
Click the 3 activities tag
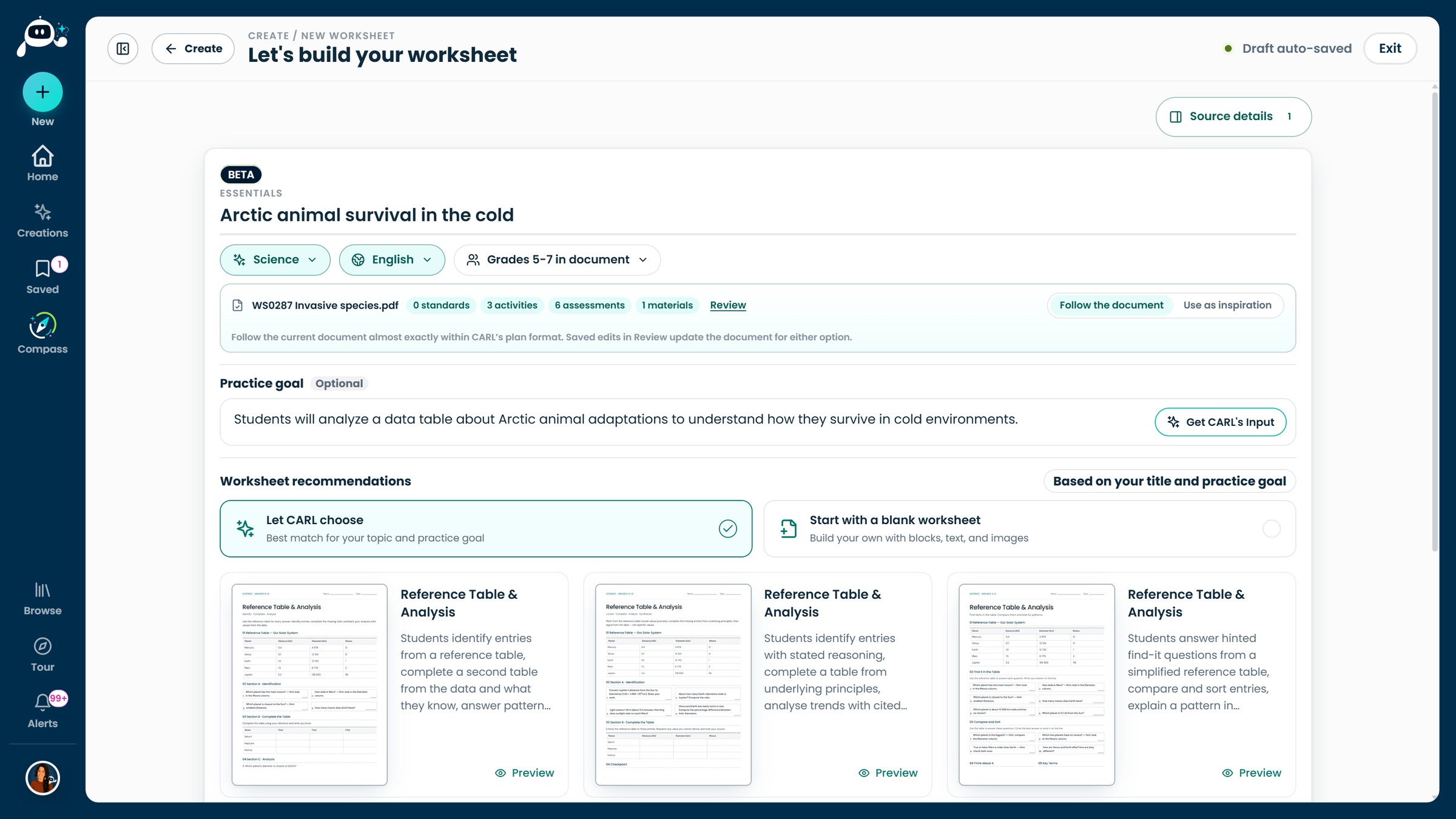(x=512, y=305)
